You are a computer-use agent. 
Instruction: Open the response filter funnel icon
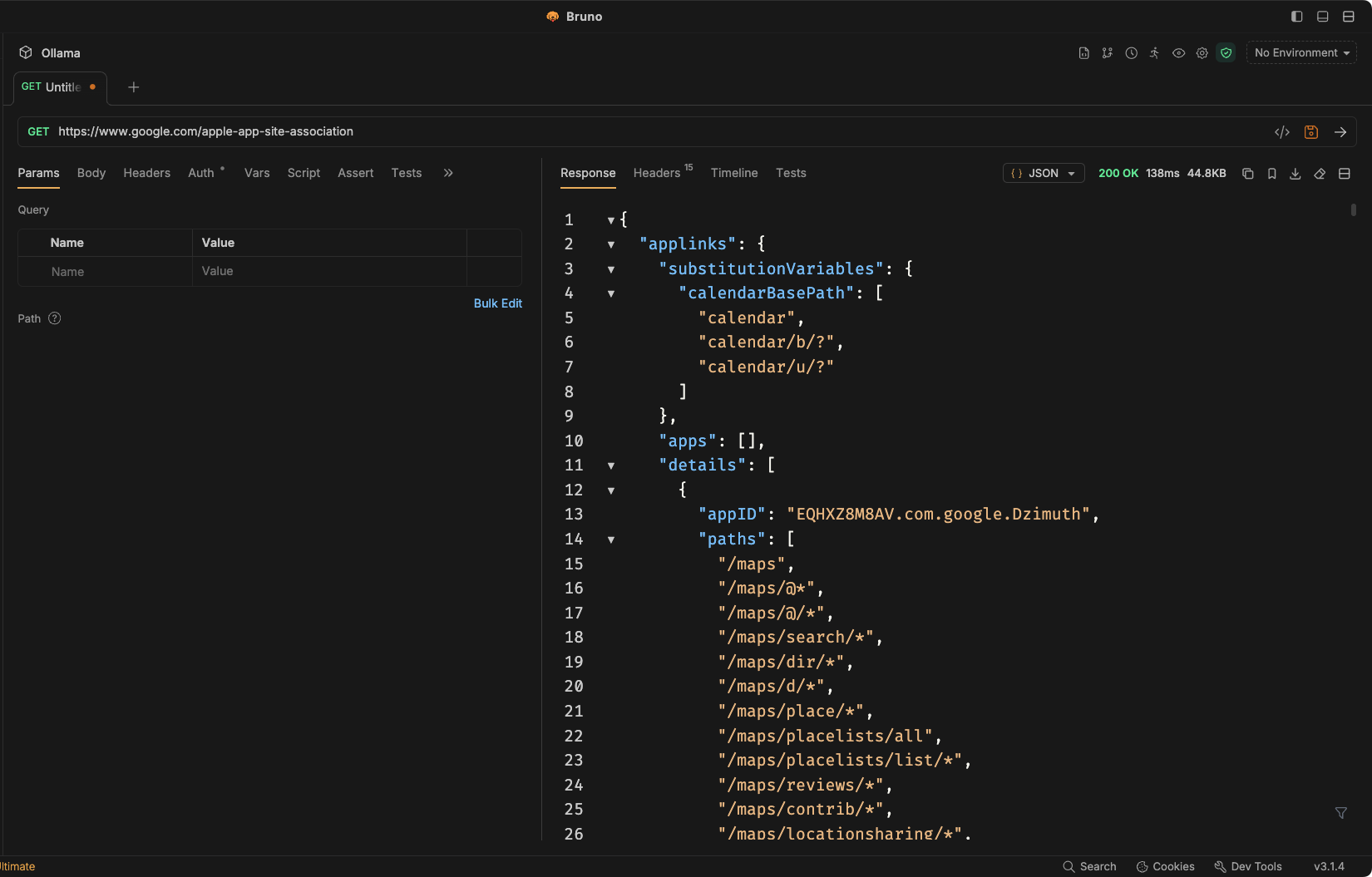1340,813
